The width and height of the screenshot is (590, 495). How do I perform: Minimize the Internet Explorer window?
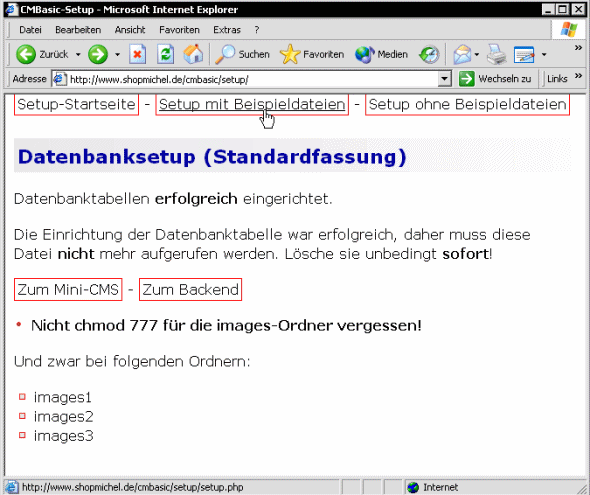tap(548, 9)
